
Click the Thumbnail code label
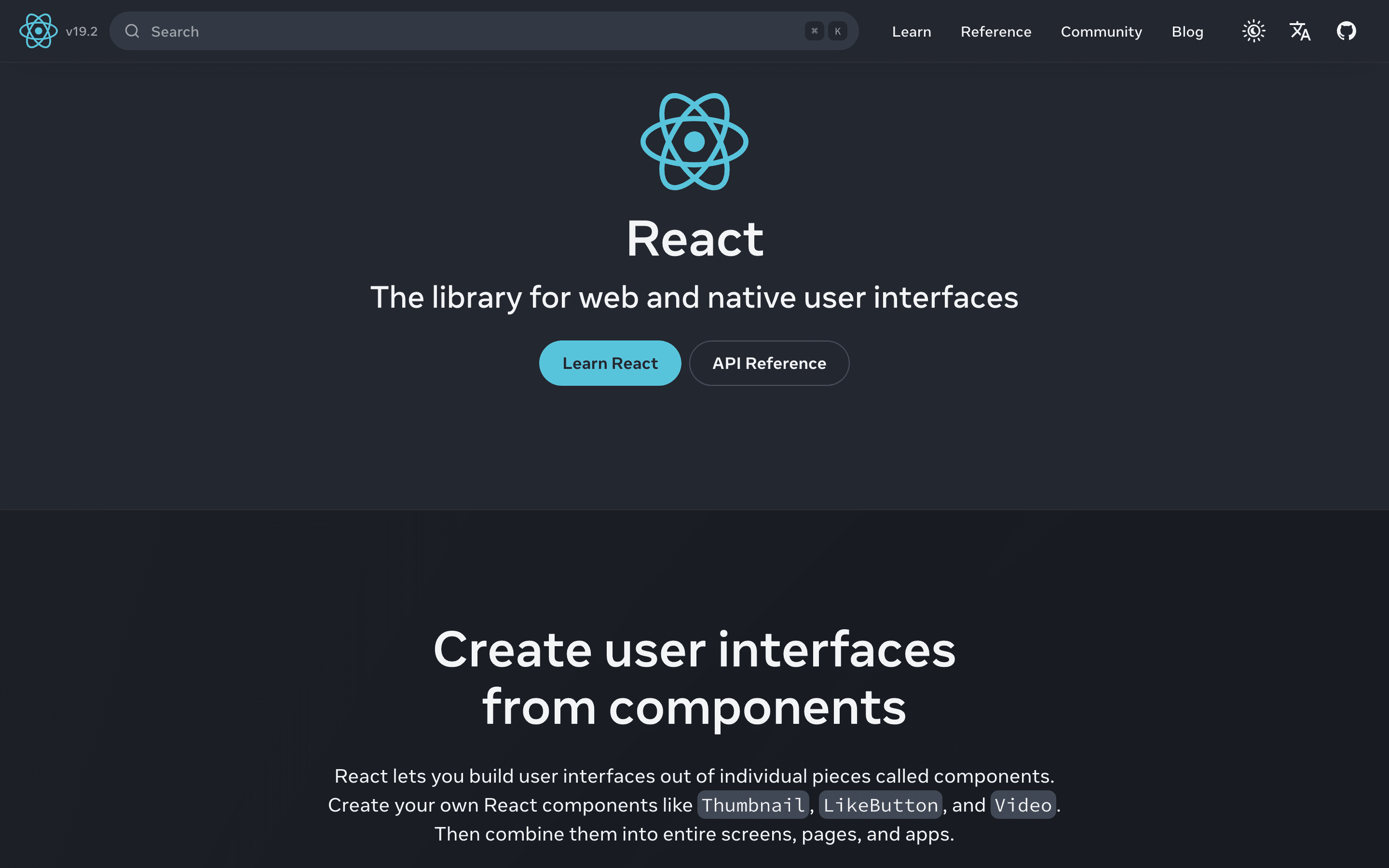tap(753, 805)
